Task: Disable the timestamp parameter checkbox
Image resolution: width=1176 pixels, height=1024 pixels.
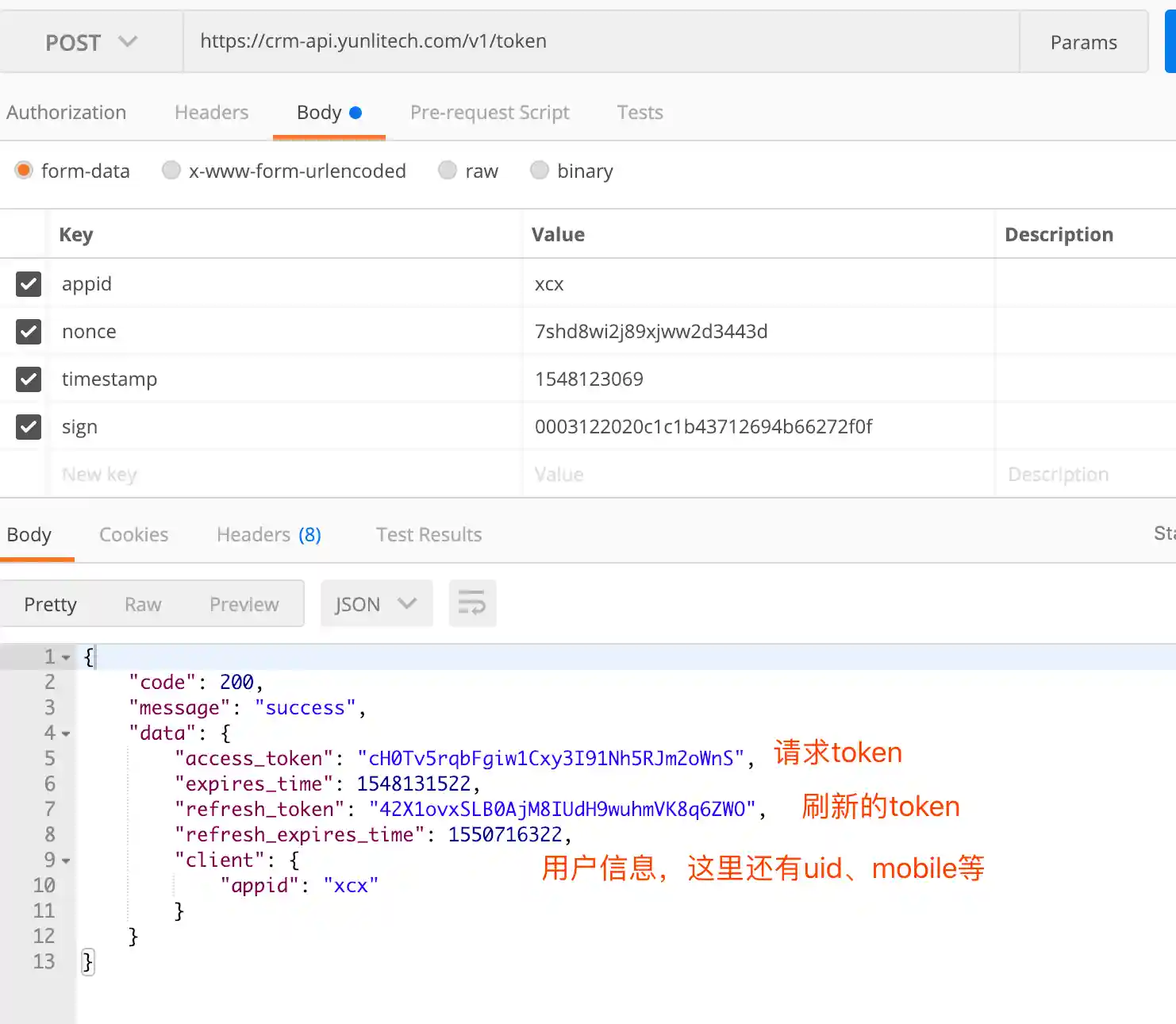Action: pyautogui.click(x=29, y=379)
